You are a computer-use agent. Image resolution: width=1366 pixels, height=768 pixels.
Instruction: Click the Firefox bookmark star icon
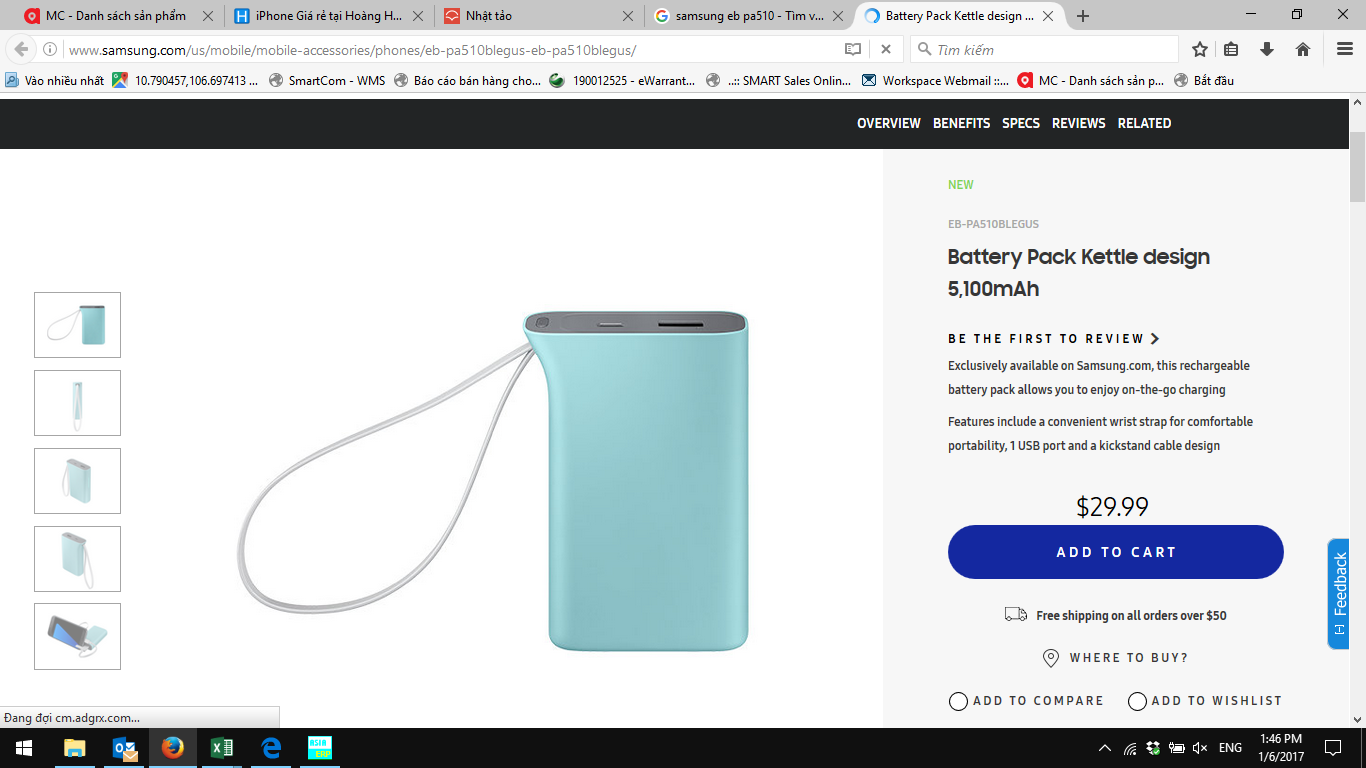pos(1200,49)
